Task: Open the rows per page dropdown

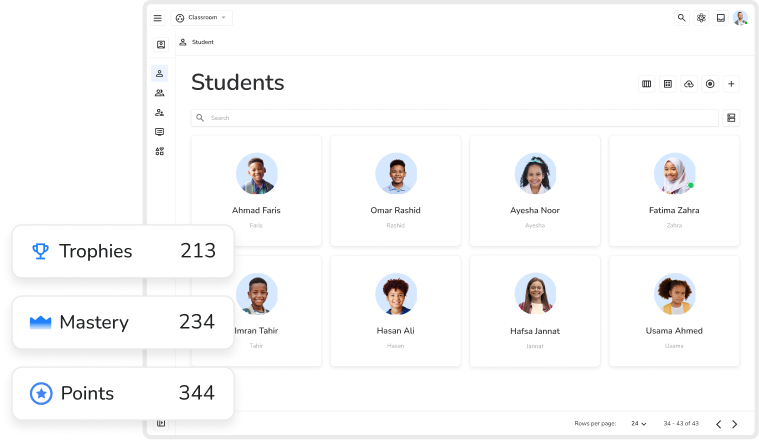Action: 638,424
